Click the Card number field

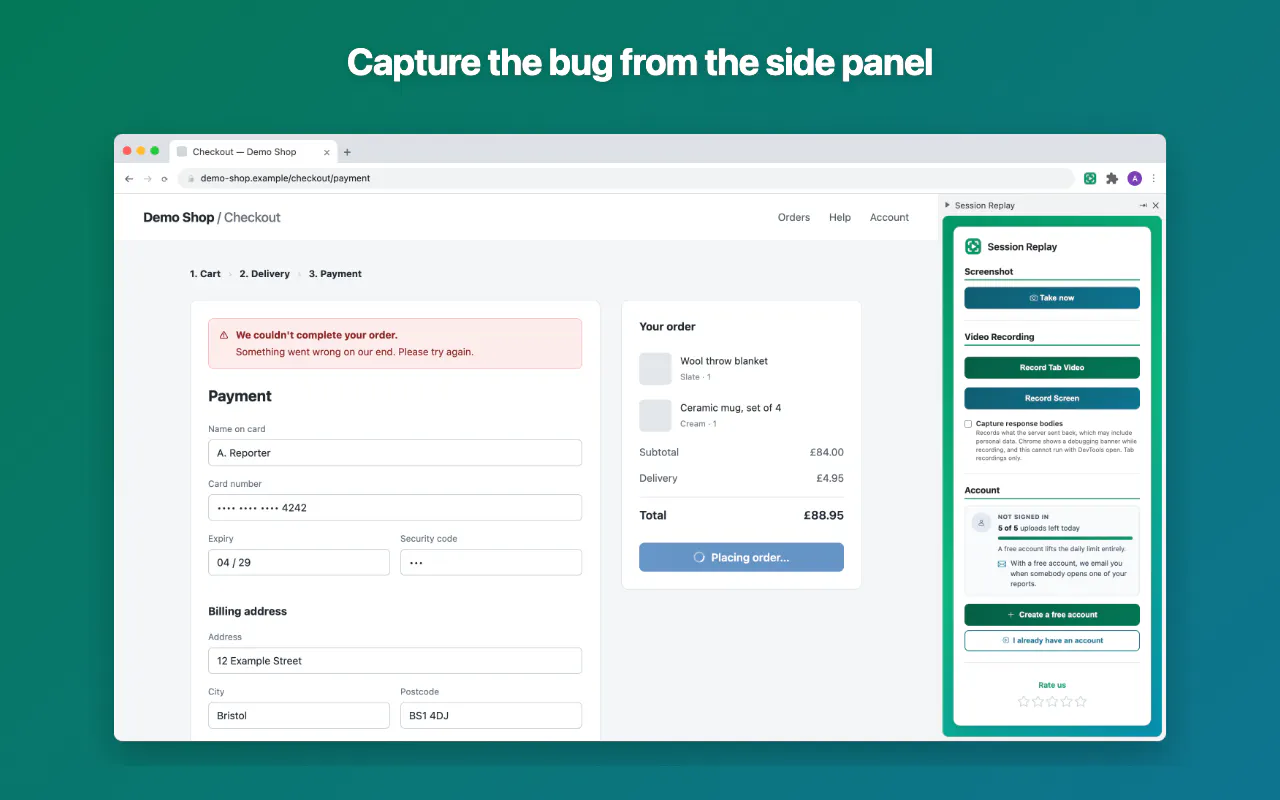pos(395,507)
